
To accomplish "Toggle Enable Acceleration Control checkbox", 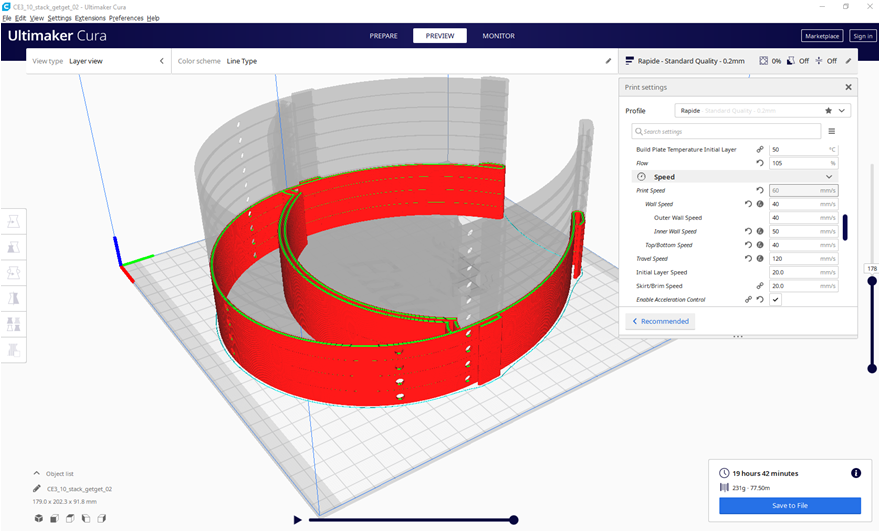I will tap(776, 299).
